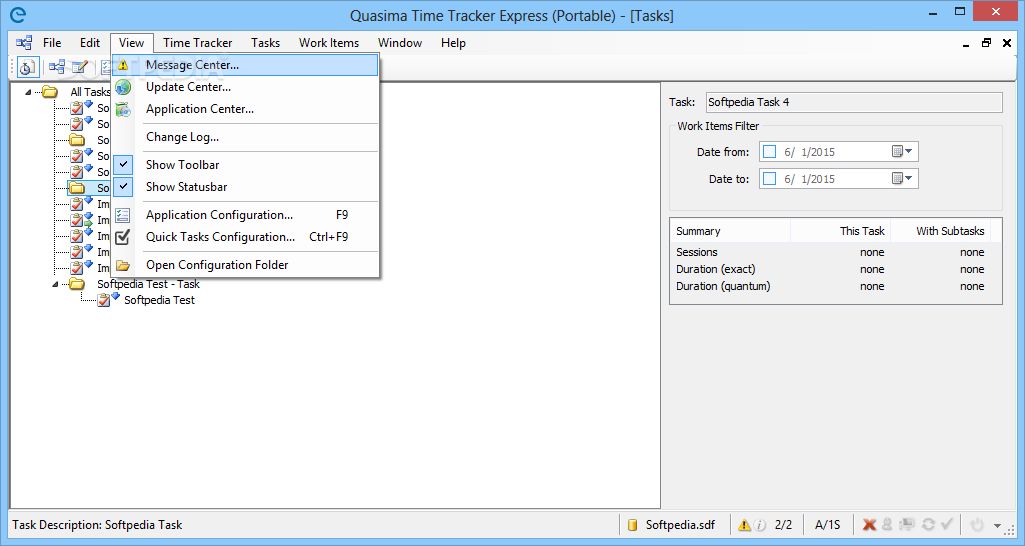Click the stopwatch Time Tracker toolbar icon

click(x=27, y=67)
